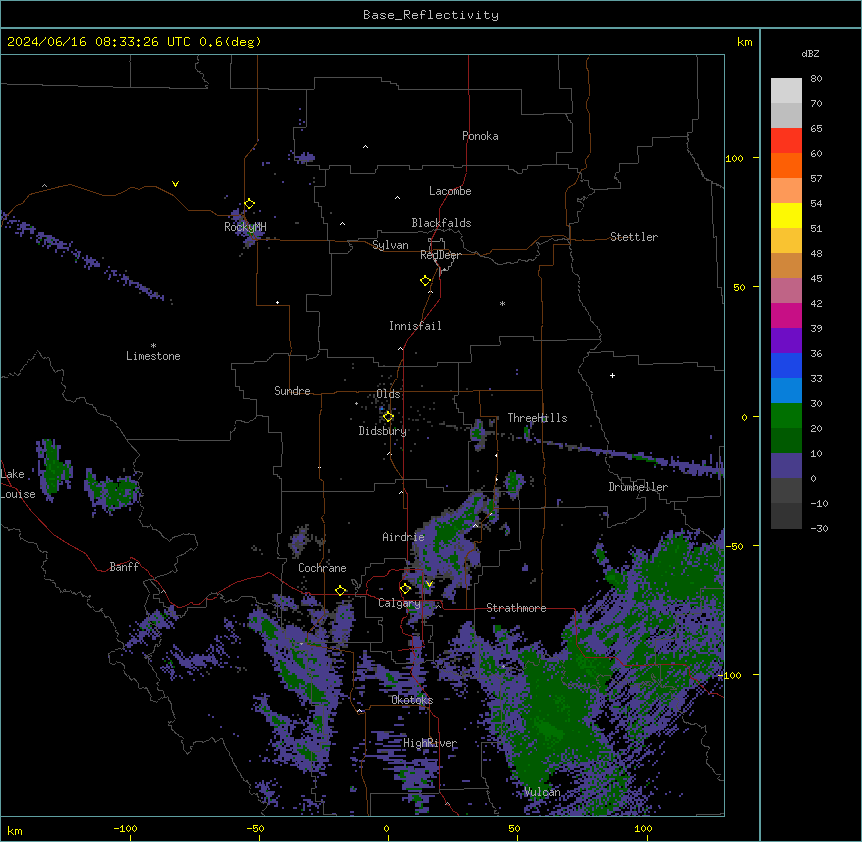Viewport: 862px width, 842px height.
Task: Click the Strathmore label
Action: (x=516, y=608)
